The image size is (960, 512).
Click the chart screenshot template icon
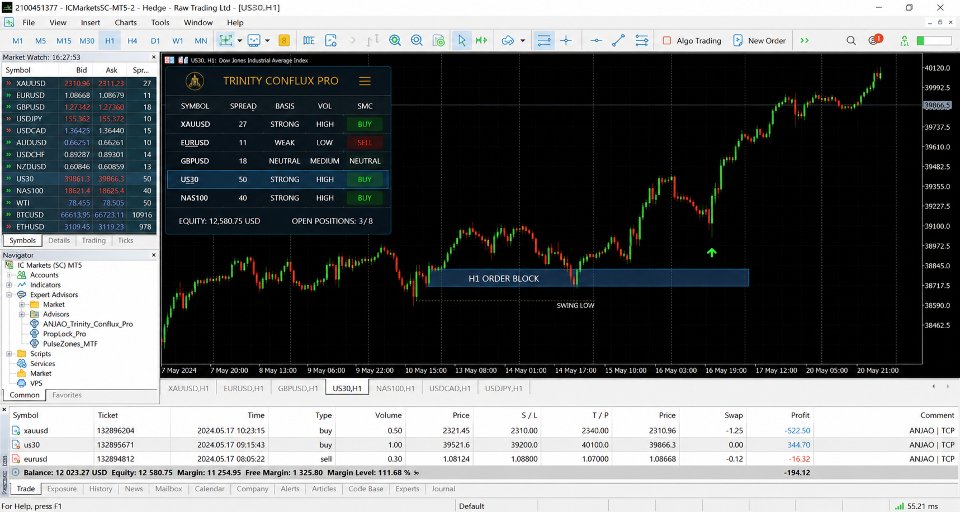tap(331, 40)
